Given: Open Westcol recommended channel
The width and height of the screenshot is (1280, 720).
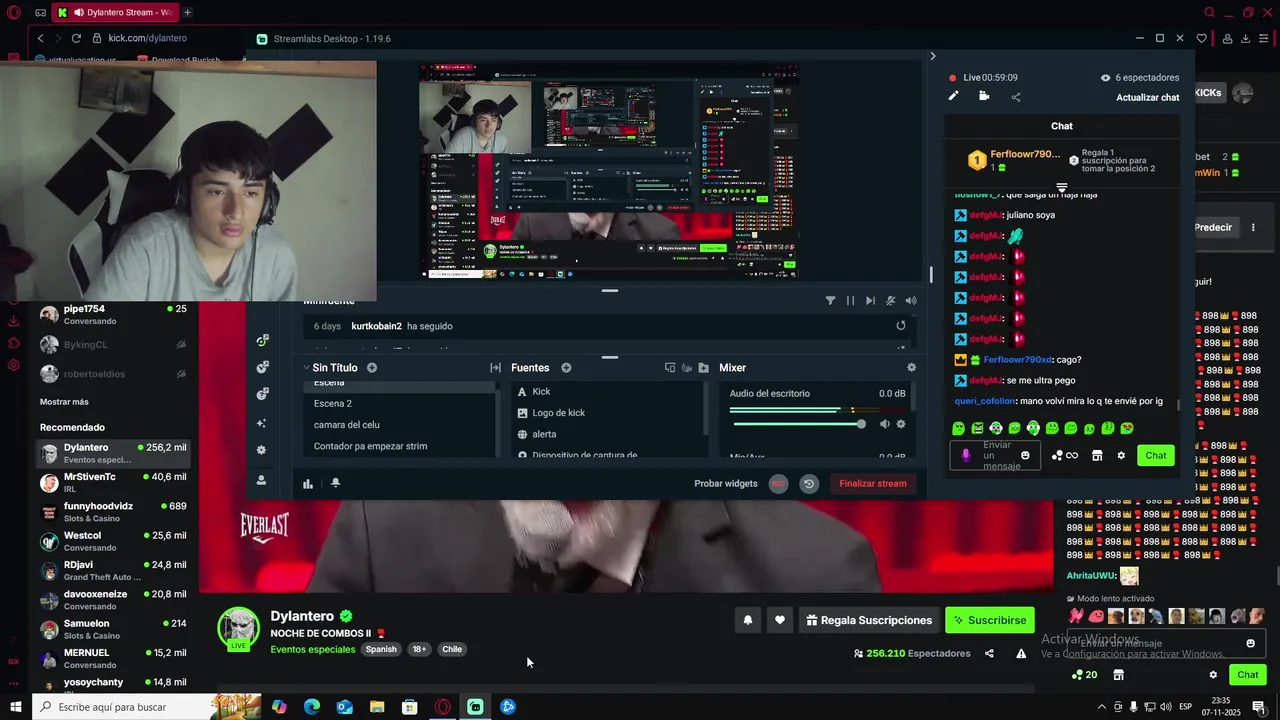Looking at the screenshot, I should (x=113, y=541).
